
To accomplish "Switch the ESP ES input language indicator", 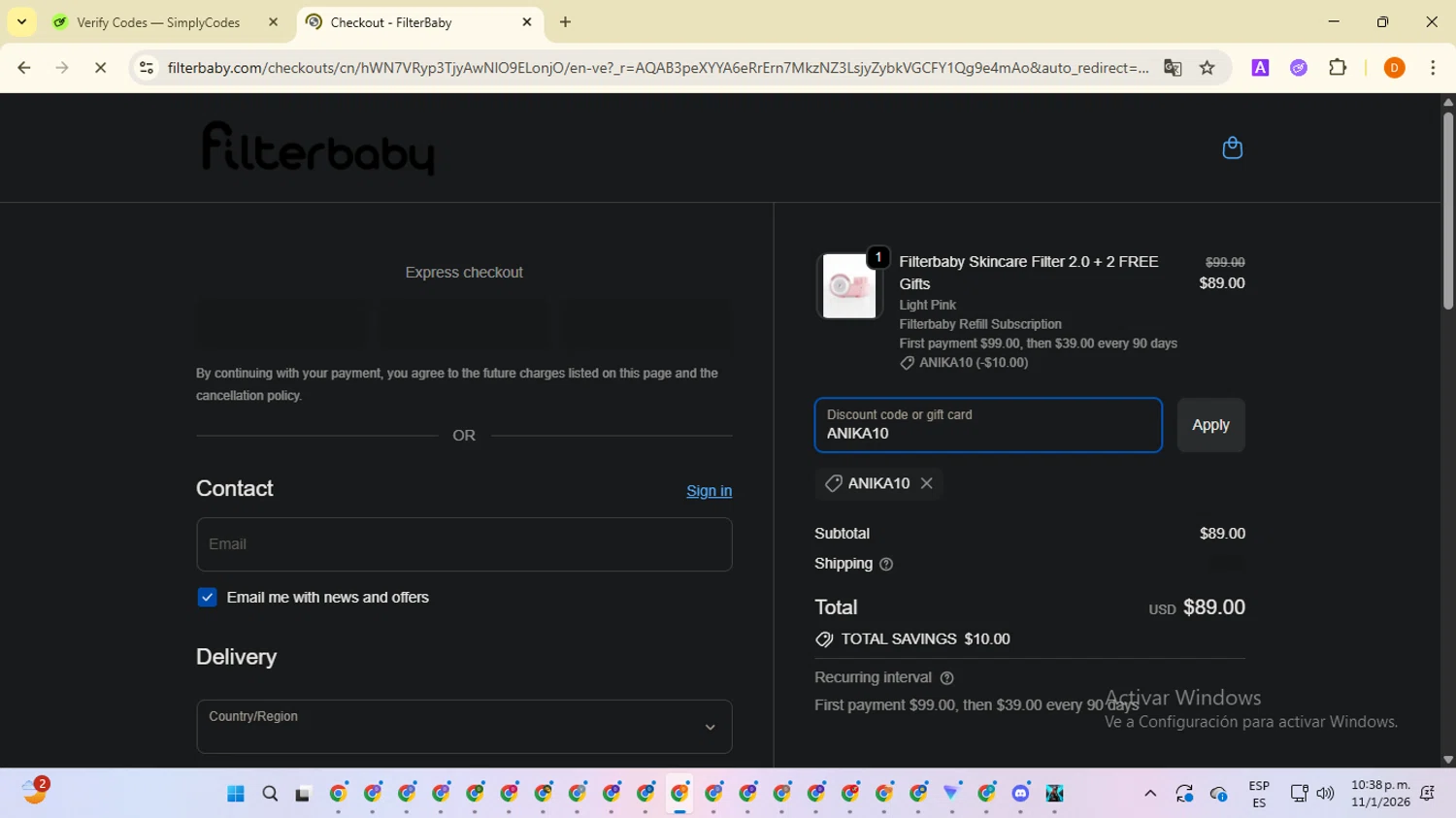I will [1259, 794].
